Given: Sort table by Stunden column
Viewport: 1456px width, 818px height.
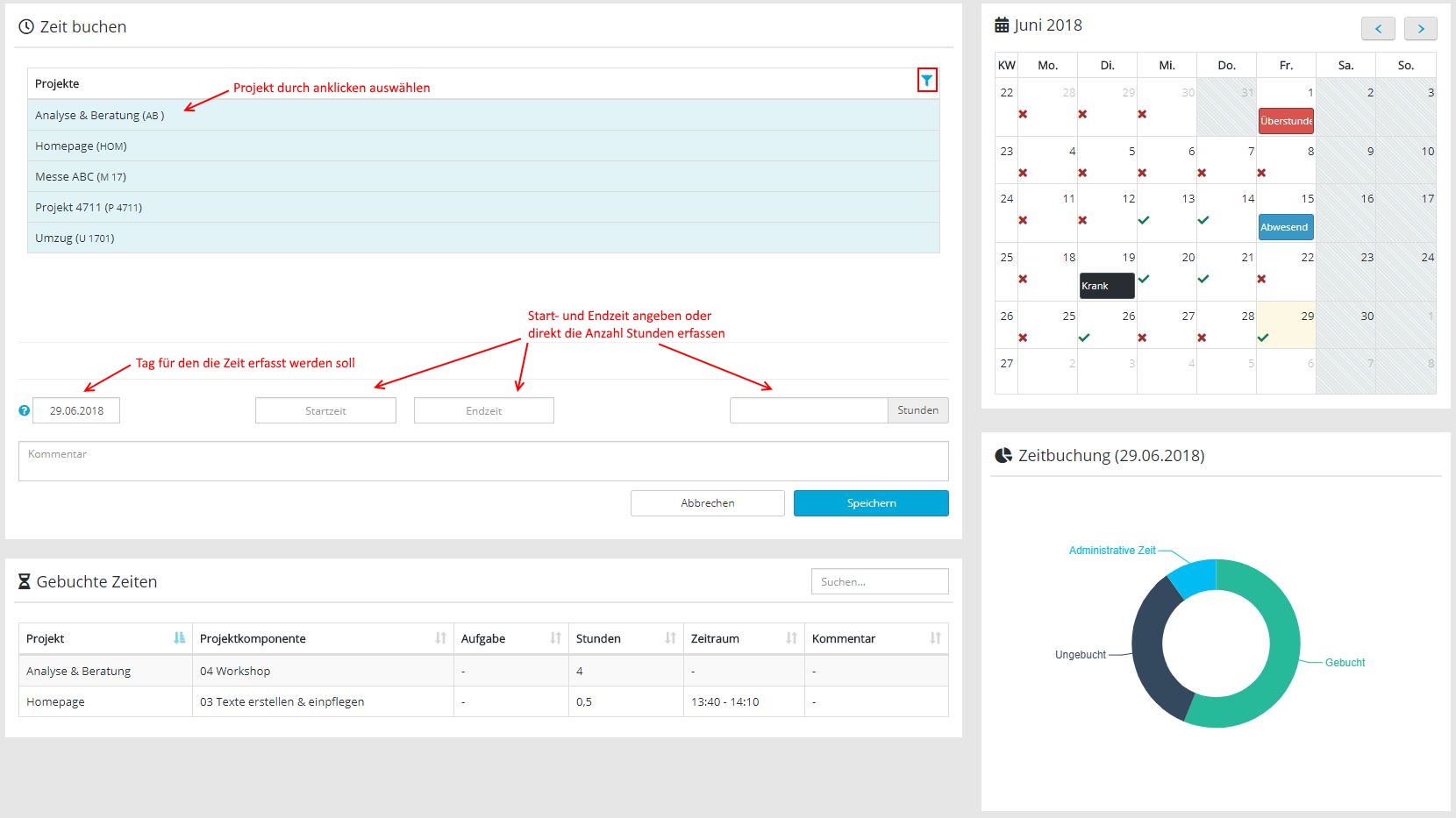Looking at the screenshot, I should click(670, 638).
